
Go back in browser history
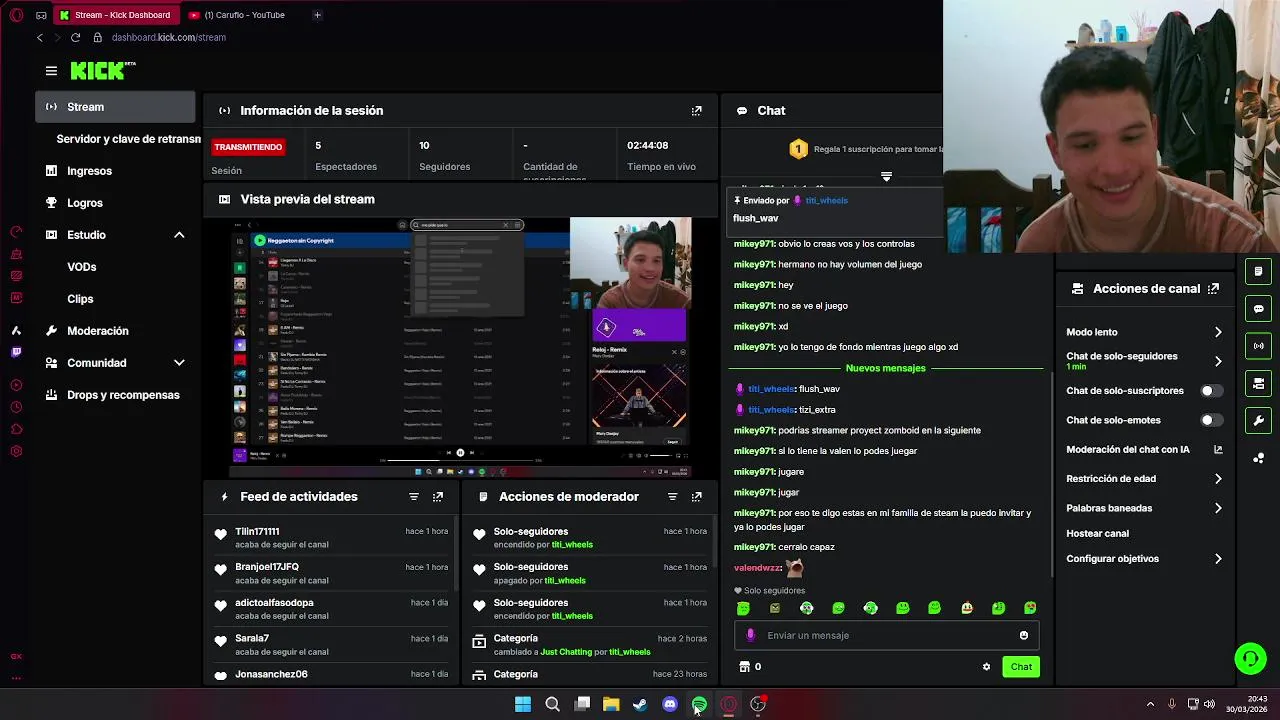click(x=40, y=37)
